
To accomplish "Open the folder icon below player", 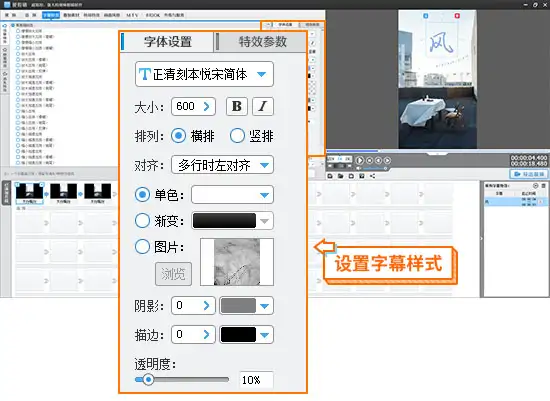I will pyautogui.click(x=341, y=176).
